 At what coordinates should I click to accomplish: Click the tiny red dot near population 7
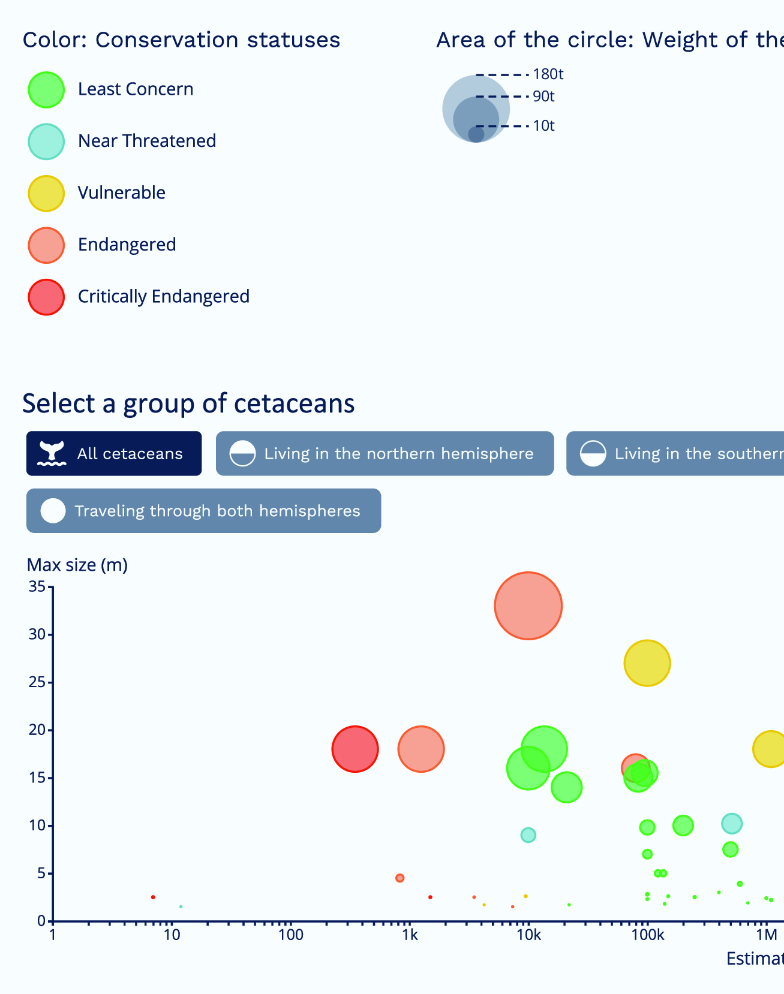click(x=153, y=897)
